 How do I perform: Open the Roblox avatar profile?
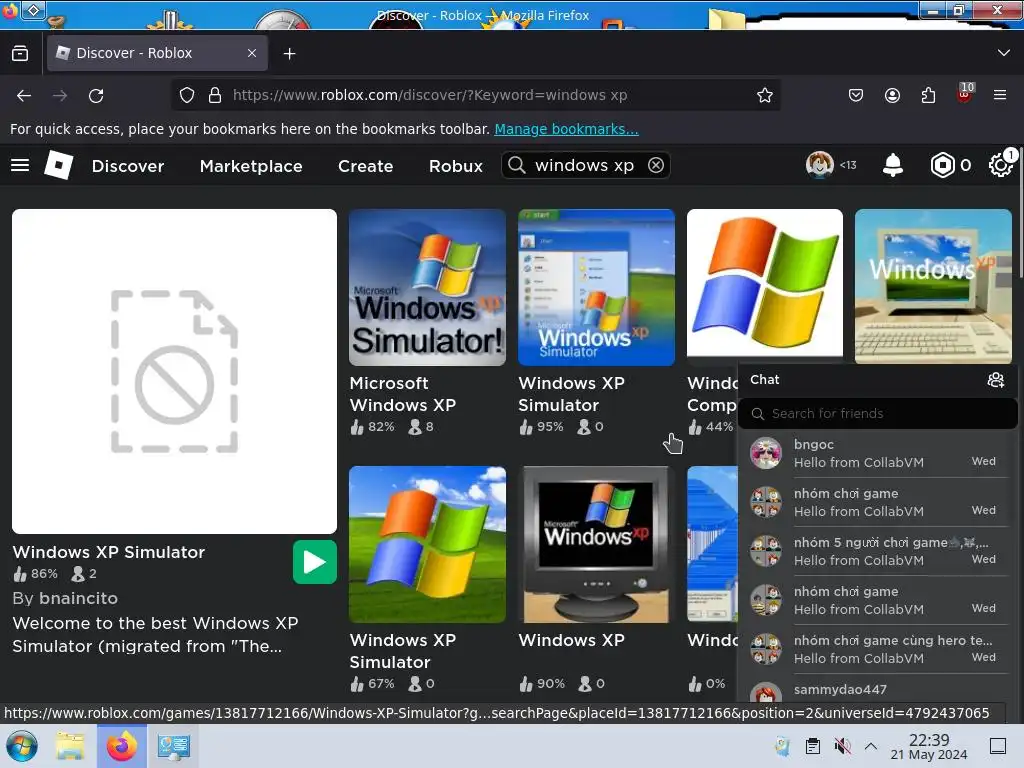(820, 165)
